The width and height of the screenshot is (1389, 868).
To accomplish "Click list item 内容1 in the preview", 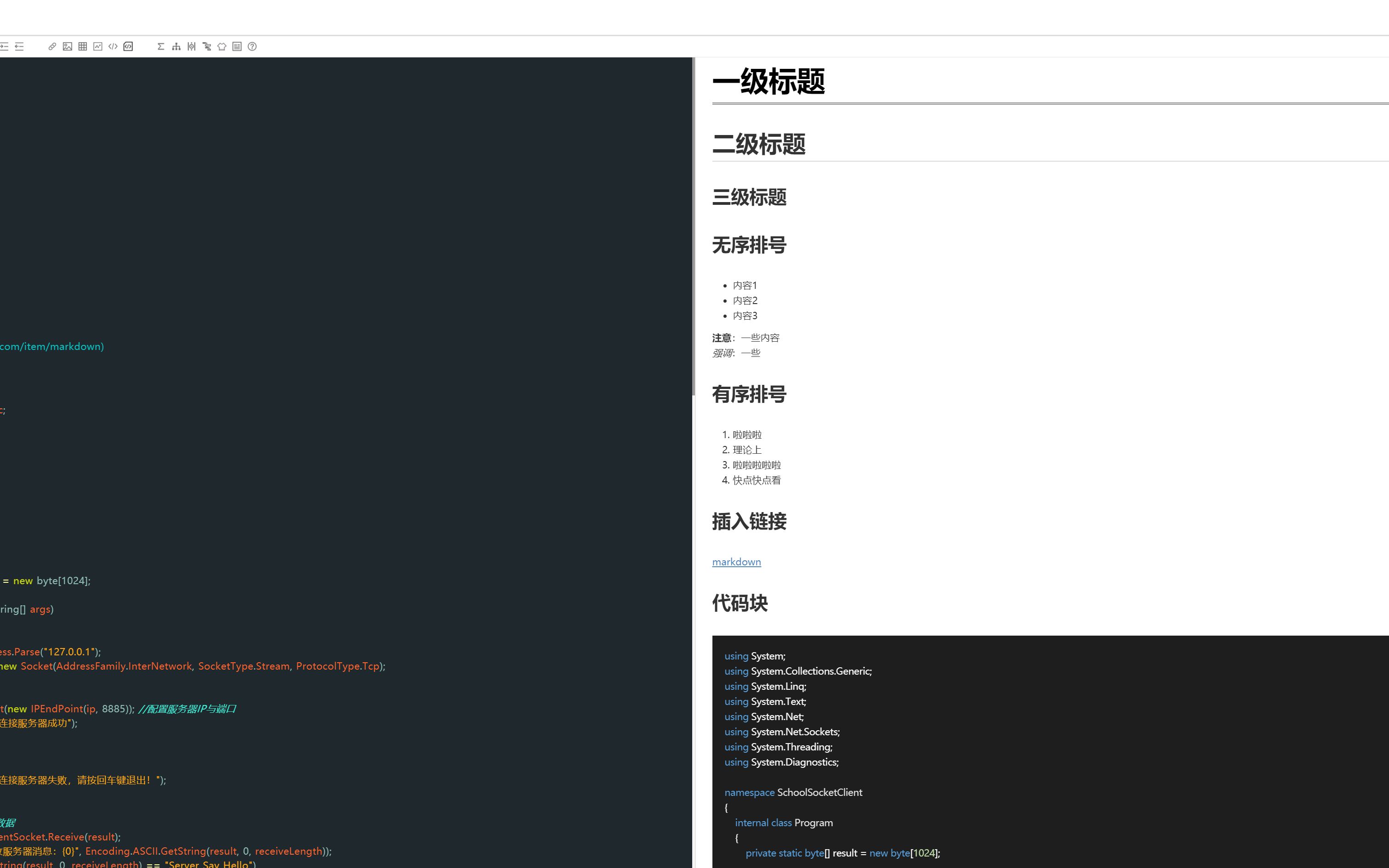I will (x=745, y=285).
